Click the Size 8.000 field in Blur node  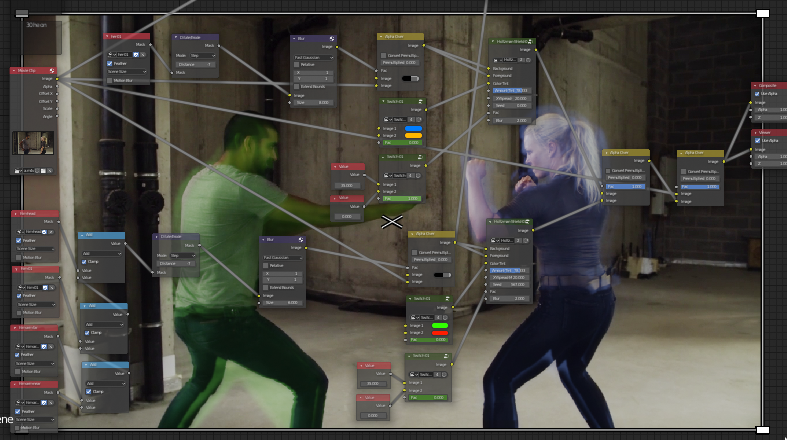click(314, 102)
